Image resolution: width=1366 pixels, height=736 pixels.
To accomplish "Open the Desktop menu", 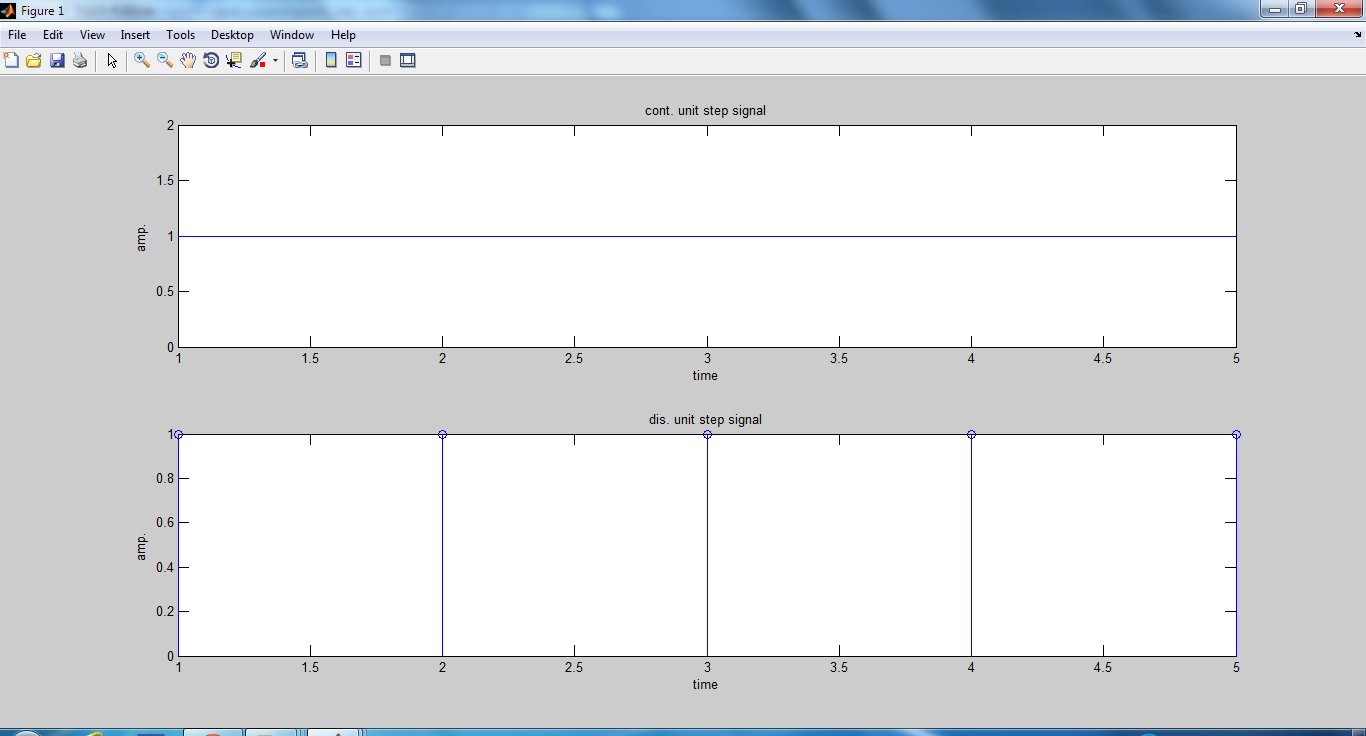I will coord(232,34).
